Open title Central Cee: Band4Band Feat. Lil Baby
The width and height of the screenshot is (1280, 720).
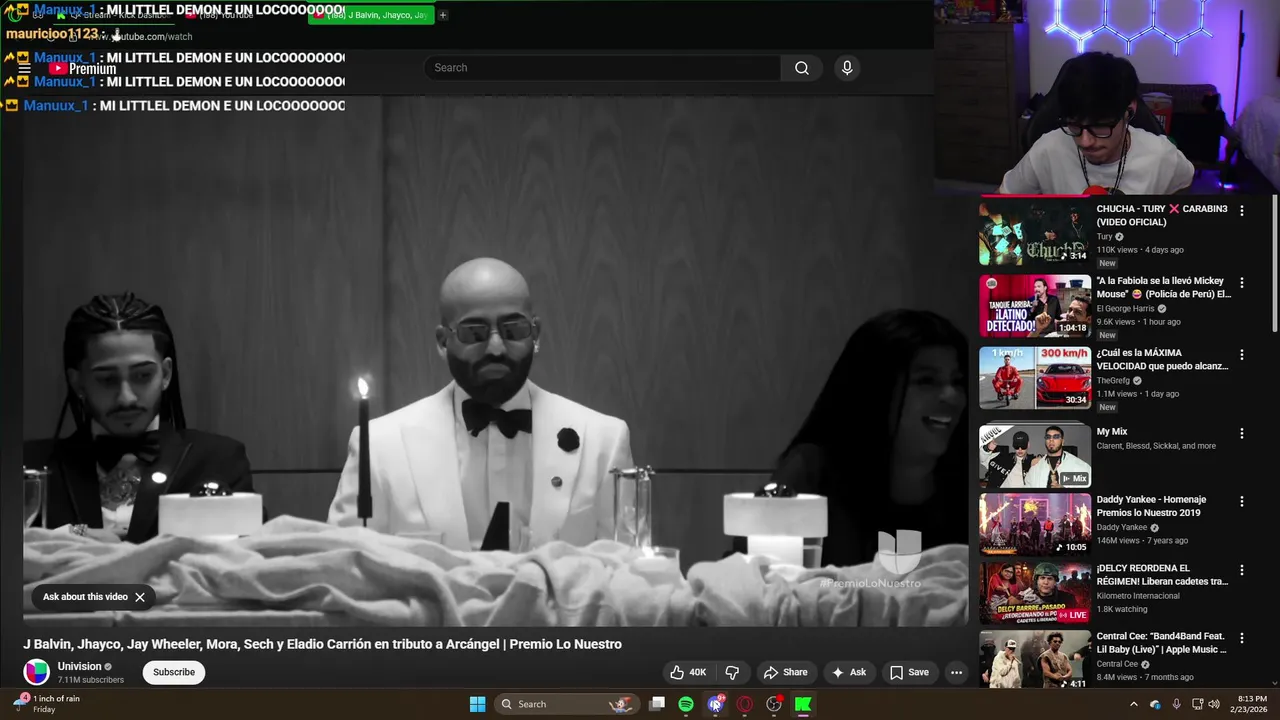(x=1162, y=642)
